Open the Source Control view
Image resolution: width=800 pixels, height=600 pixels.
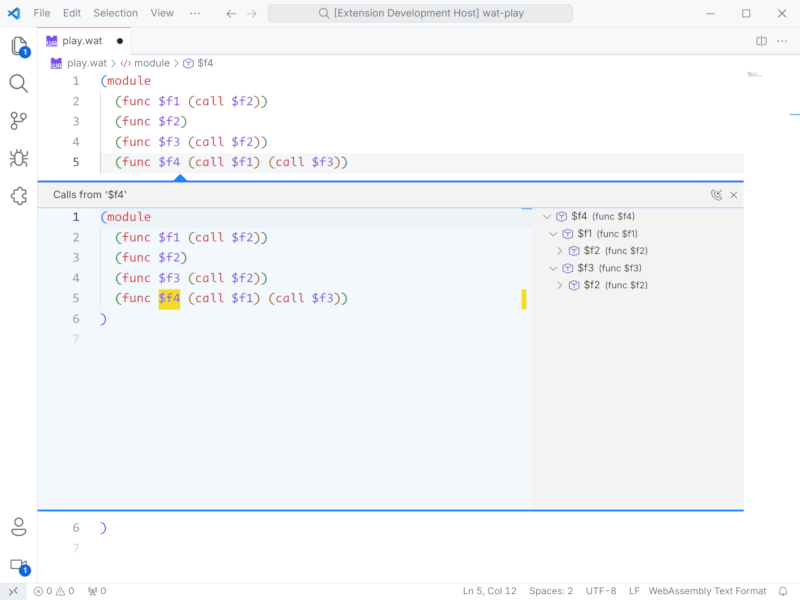coord(18,121)
